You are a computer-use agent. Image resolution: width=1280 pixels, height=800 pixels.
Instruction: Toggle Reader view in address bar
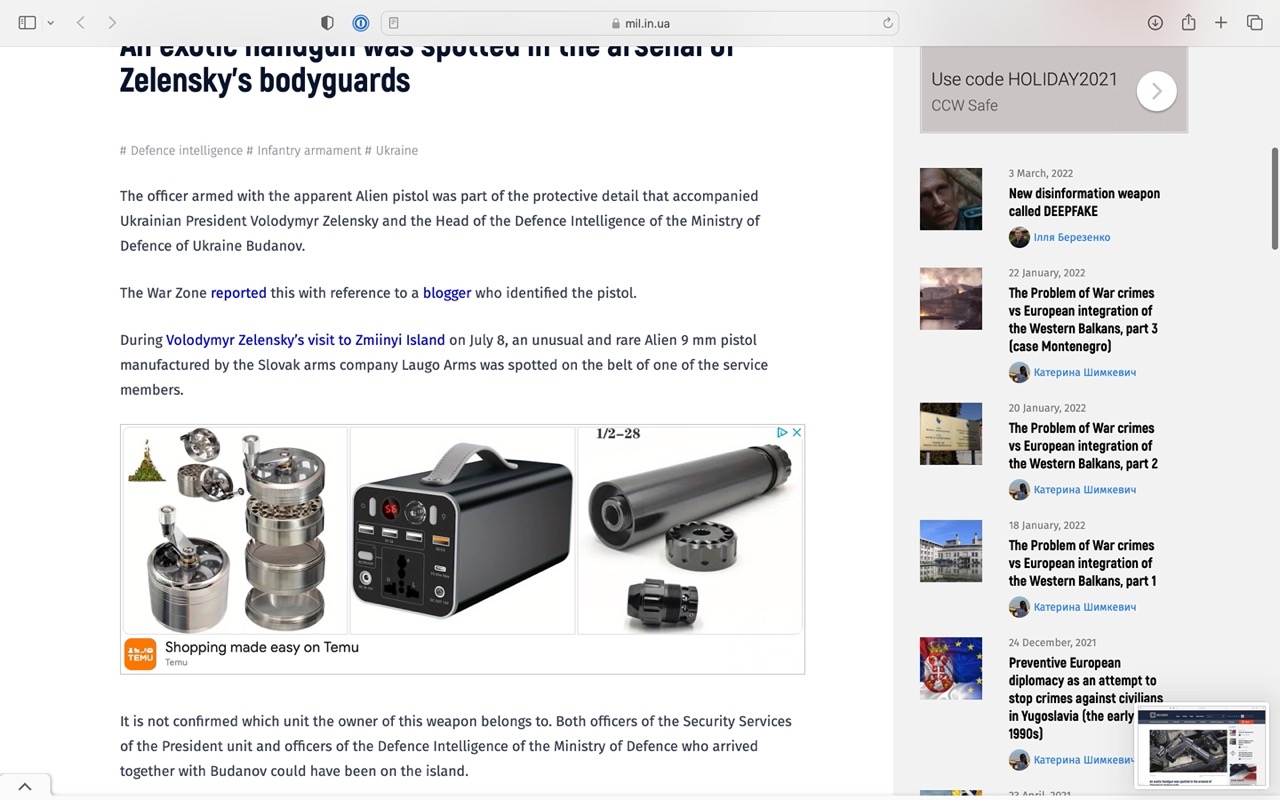[394, 23]
